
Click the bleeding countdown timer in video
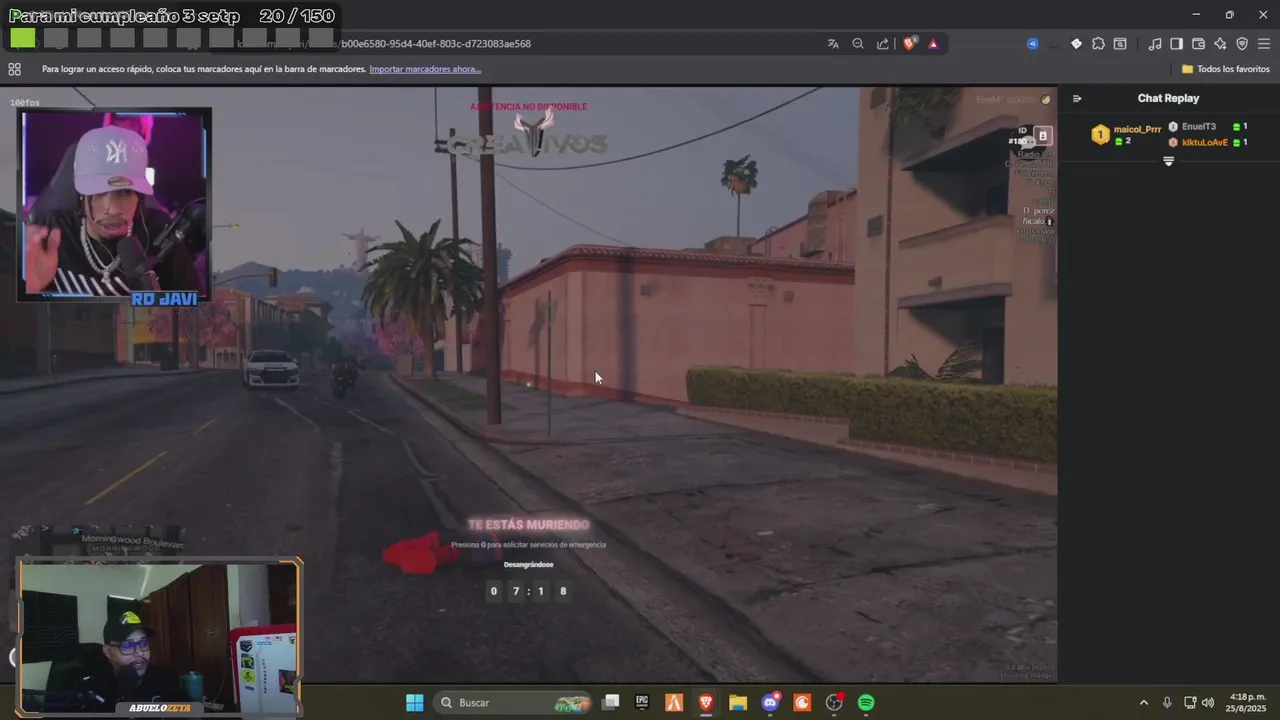point(528,591)
